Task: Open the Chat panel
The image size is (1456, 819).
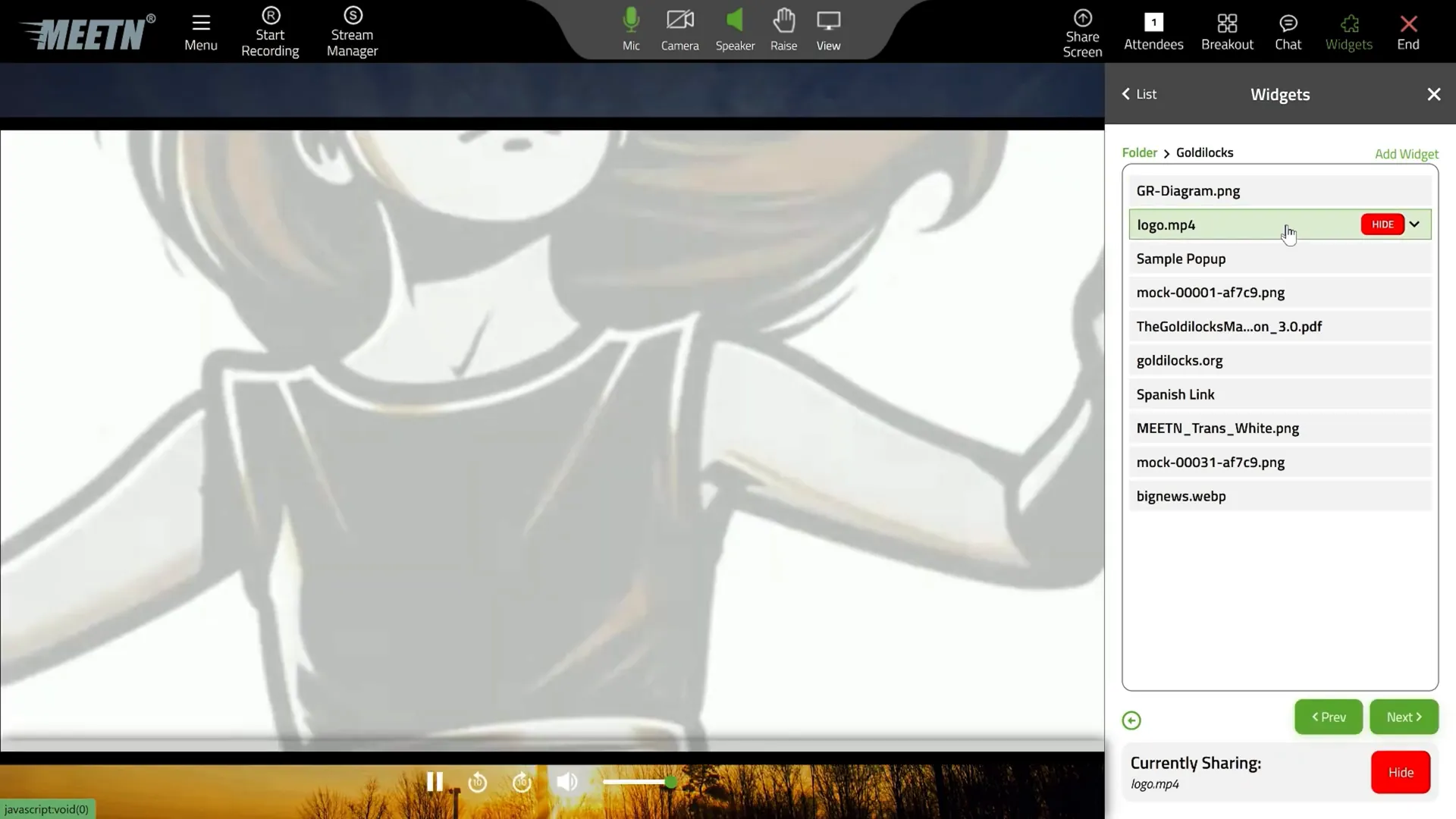Action: (x=1288, y=33)
